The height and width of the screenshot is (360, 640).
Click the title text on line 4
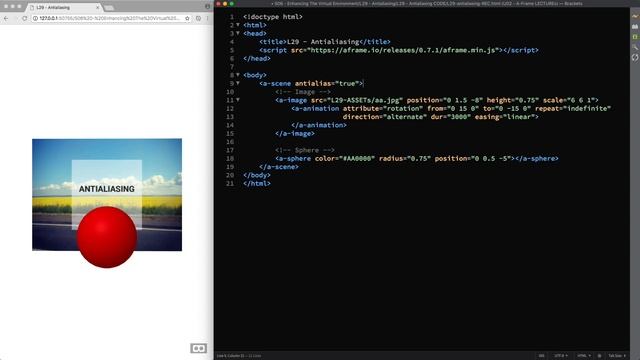[x=323, y=42]
